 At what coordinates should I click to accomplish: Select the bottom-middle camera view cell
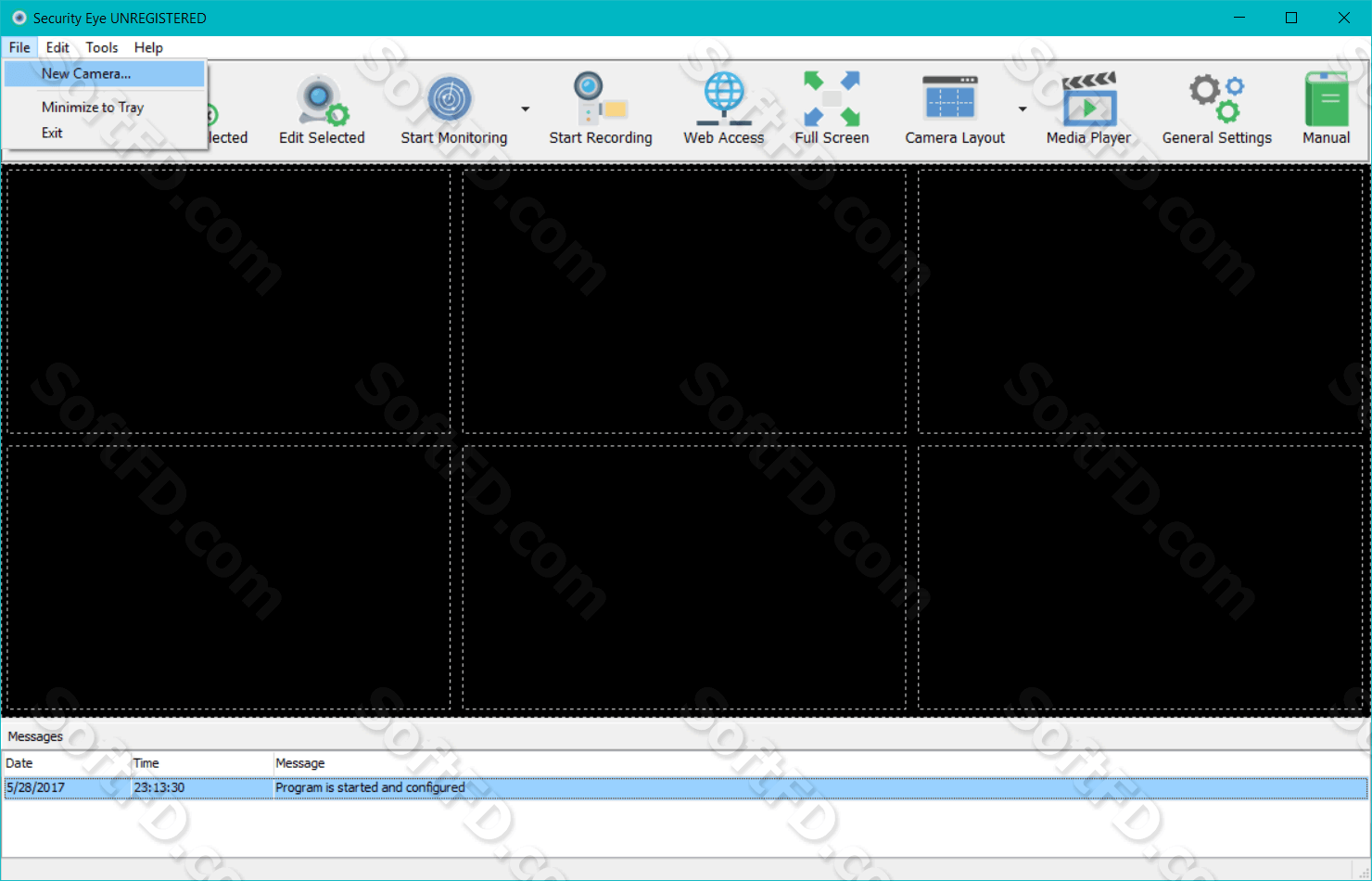[x=684, y=578]
